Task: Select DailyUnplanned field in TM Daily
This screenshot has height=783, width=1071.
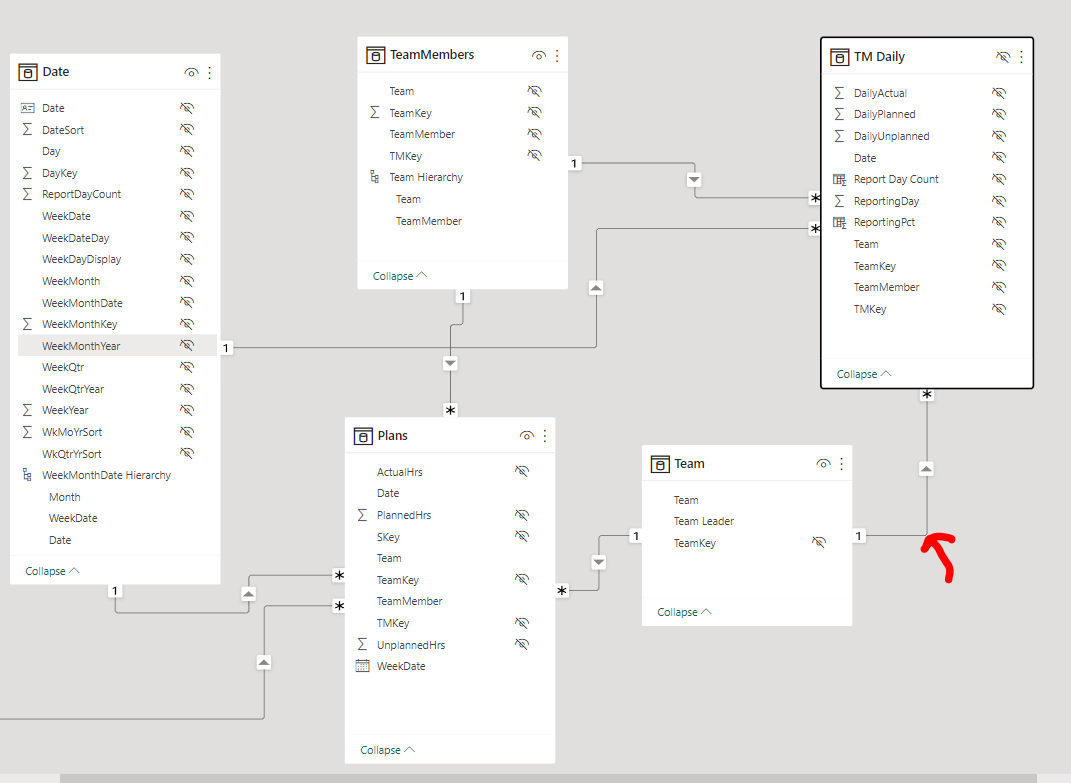Action: point(891,137)
